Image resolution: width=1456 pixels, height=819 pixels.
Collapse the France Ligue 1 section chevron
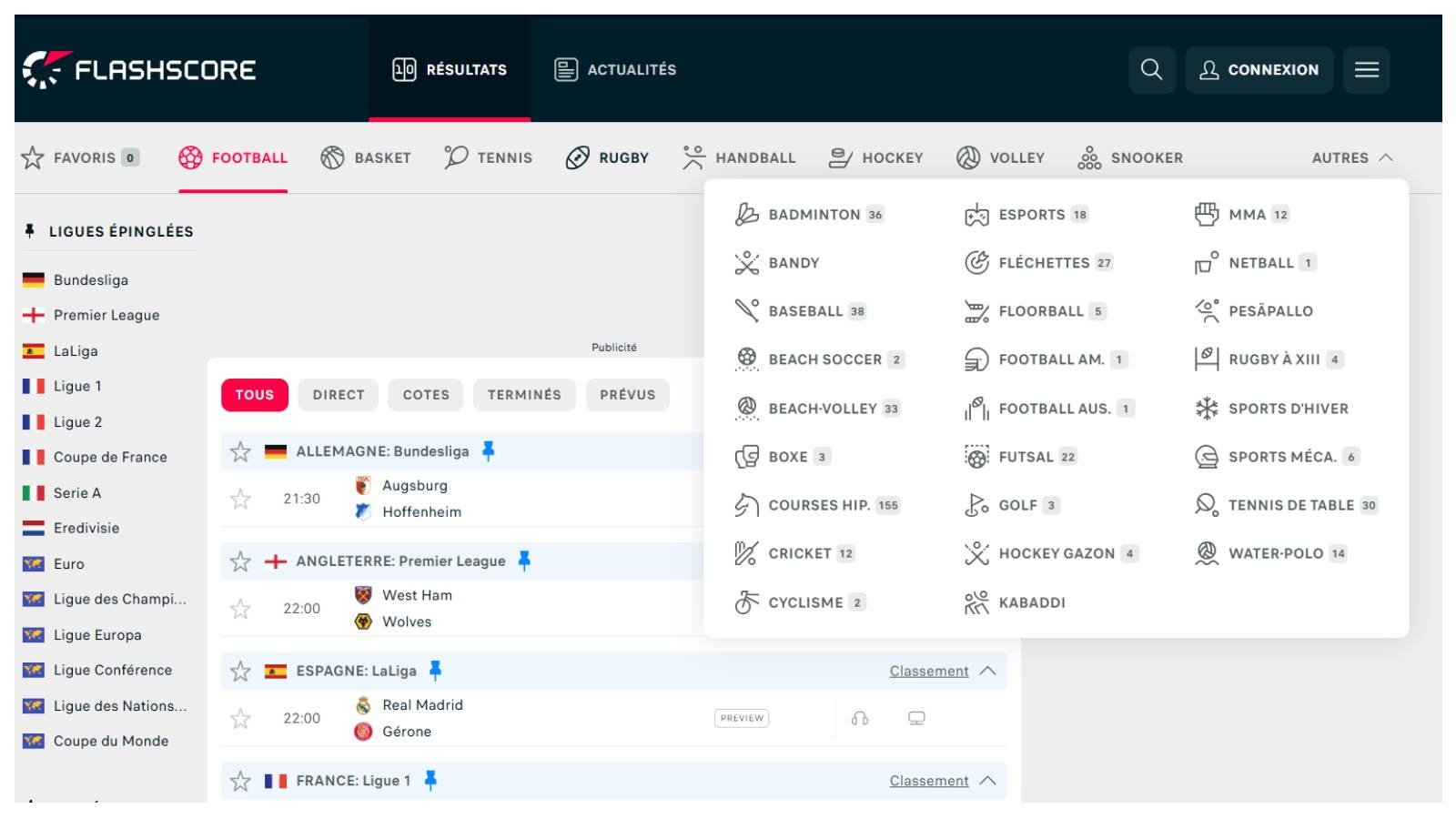point(987,781)
